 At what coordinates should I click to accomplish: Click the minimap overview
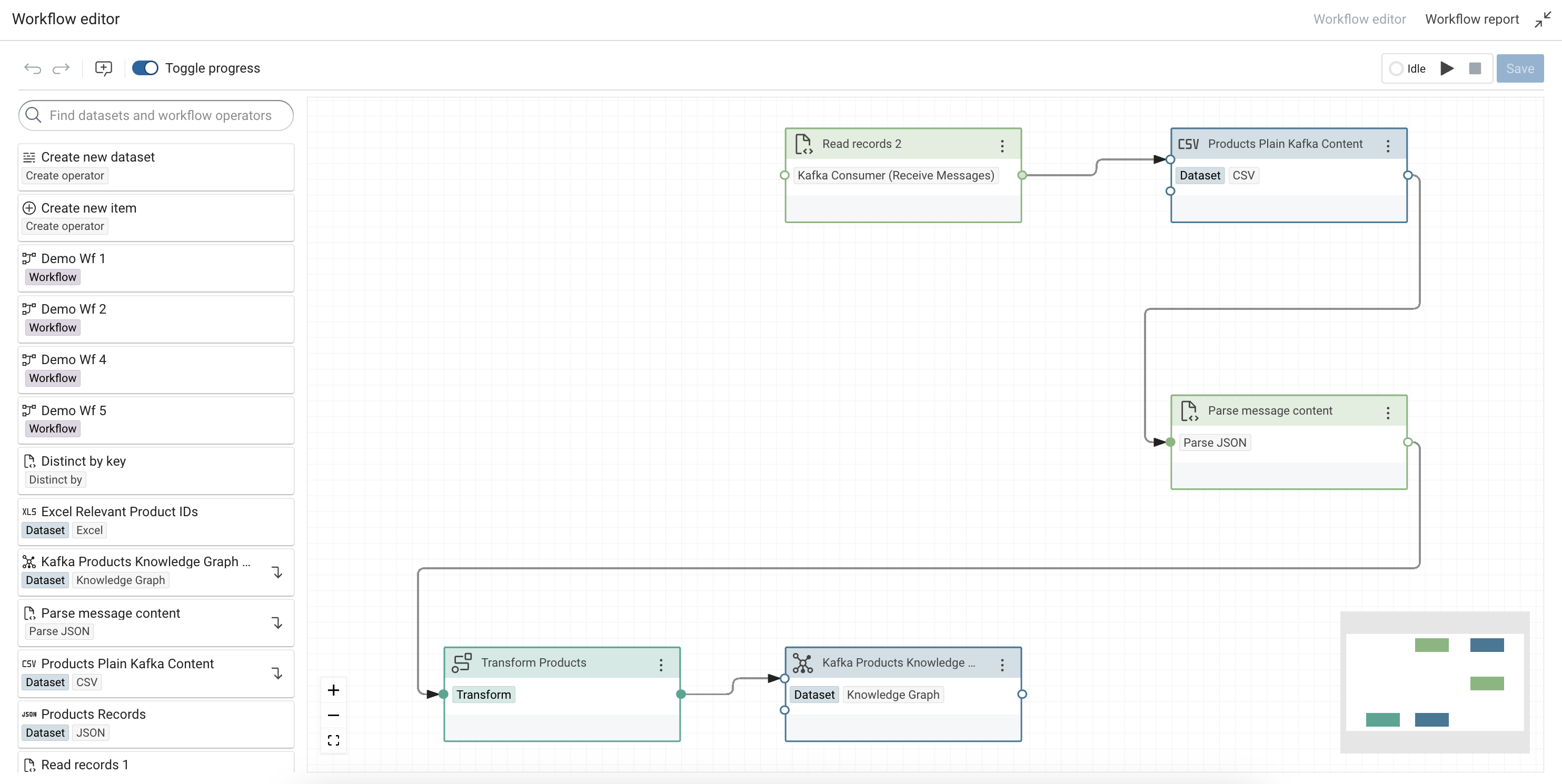pos(1434,682)
